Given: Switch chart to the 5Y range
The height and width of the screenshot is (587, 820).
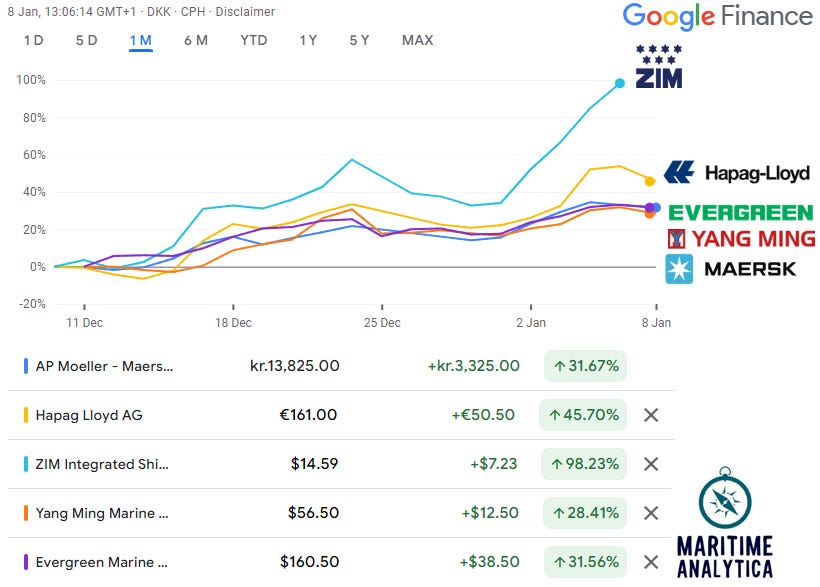Looking at the screenshot, I should [x=359, y=40].
